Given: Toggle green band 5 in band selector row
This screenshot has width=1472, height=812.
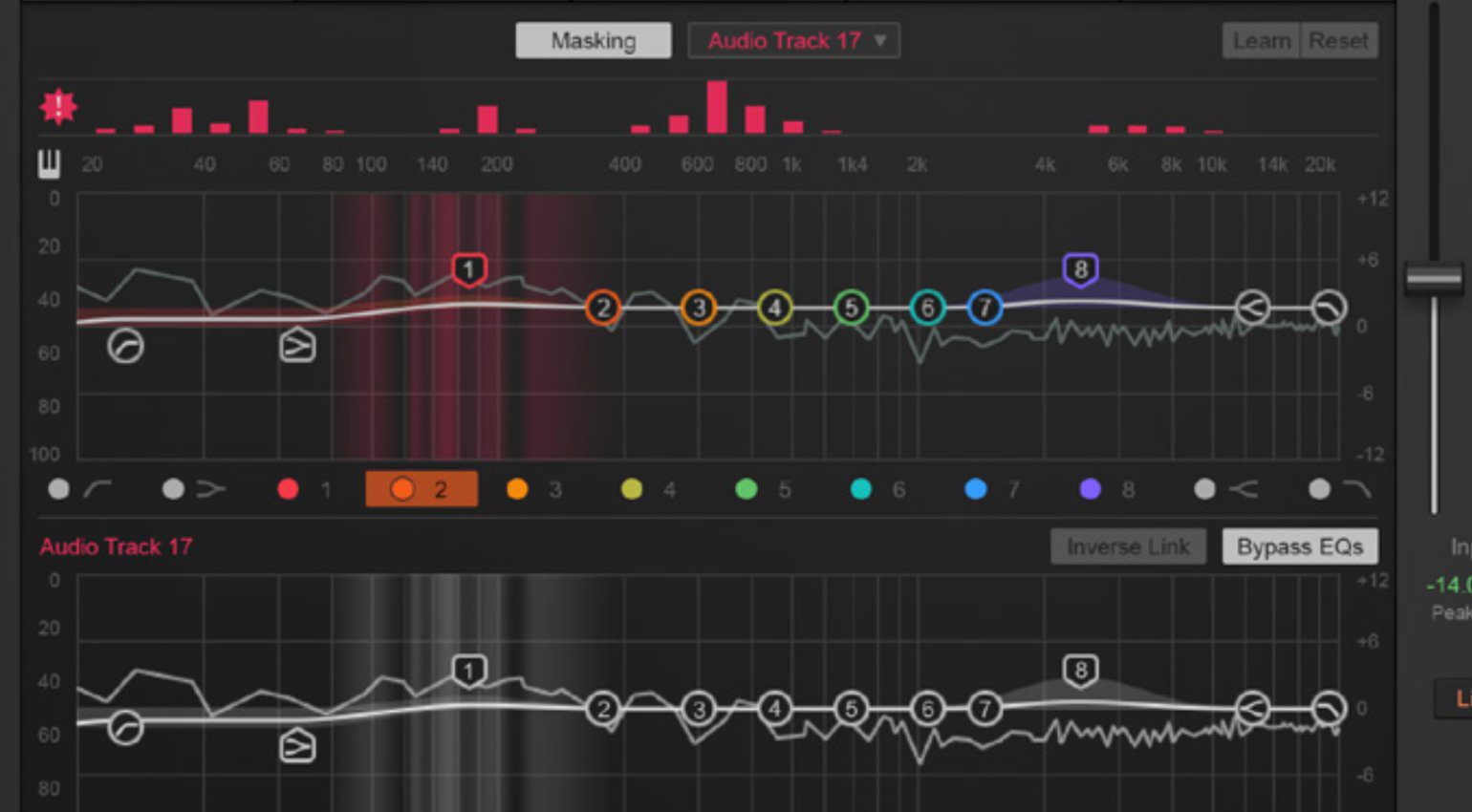Looking at the screenshot, I should pos(764,489).
